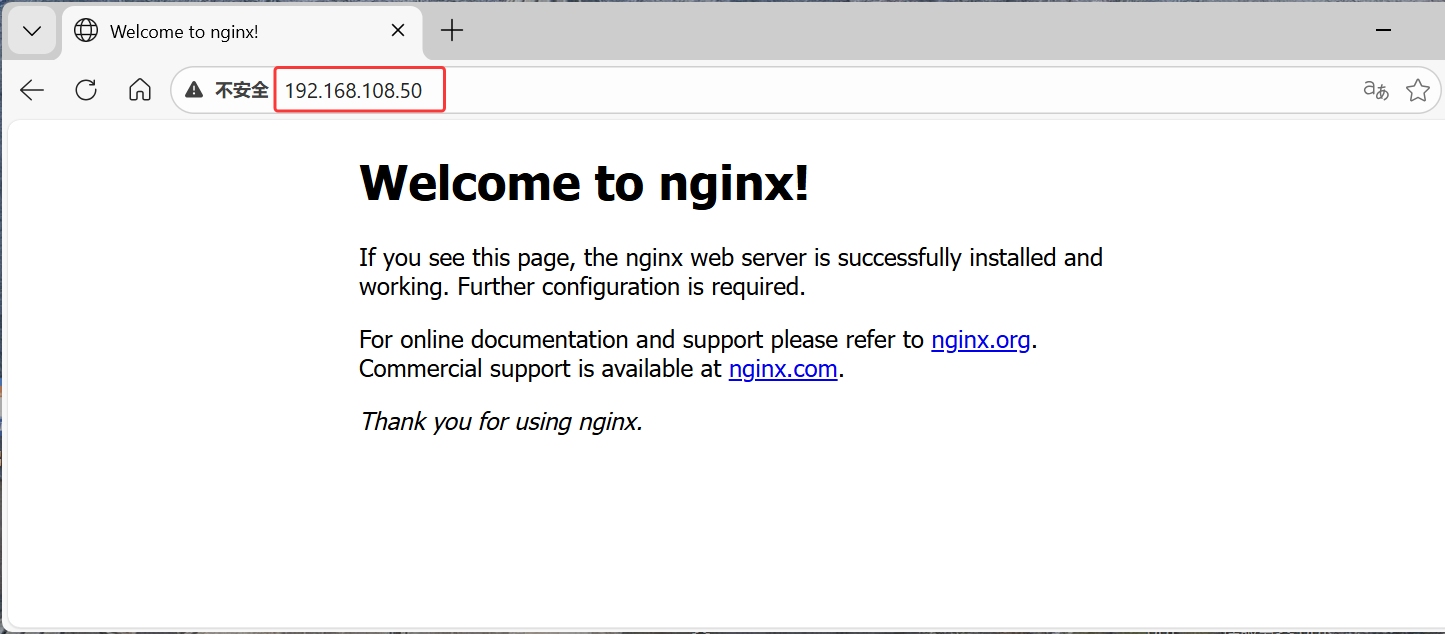Go to the home page icon
Screen dimensions: 1445x634
coord(140,91)
